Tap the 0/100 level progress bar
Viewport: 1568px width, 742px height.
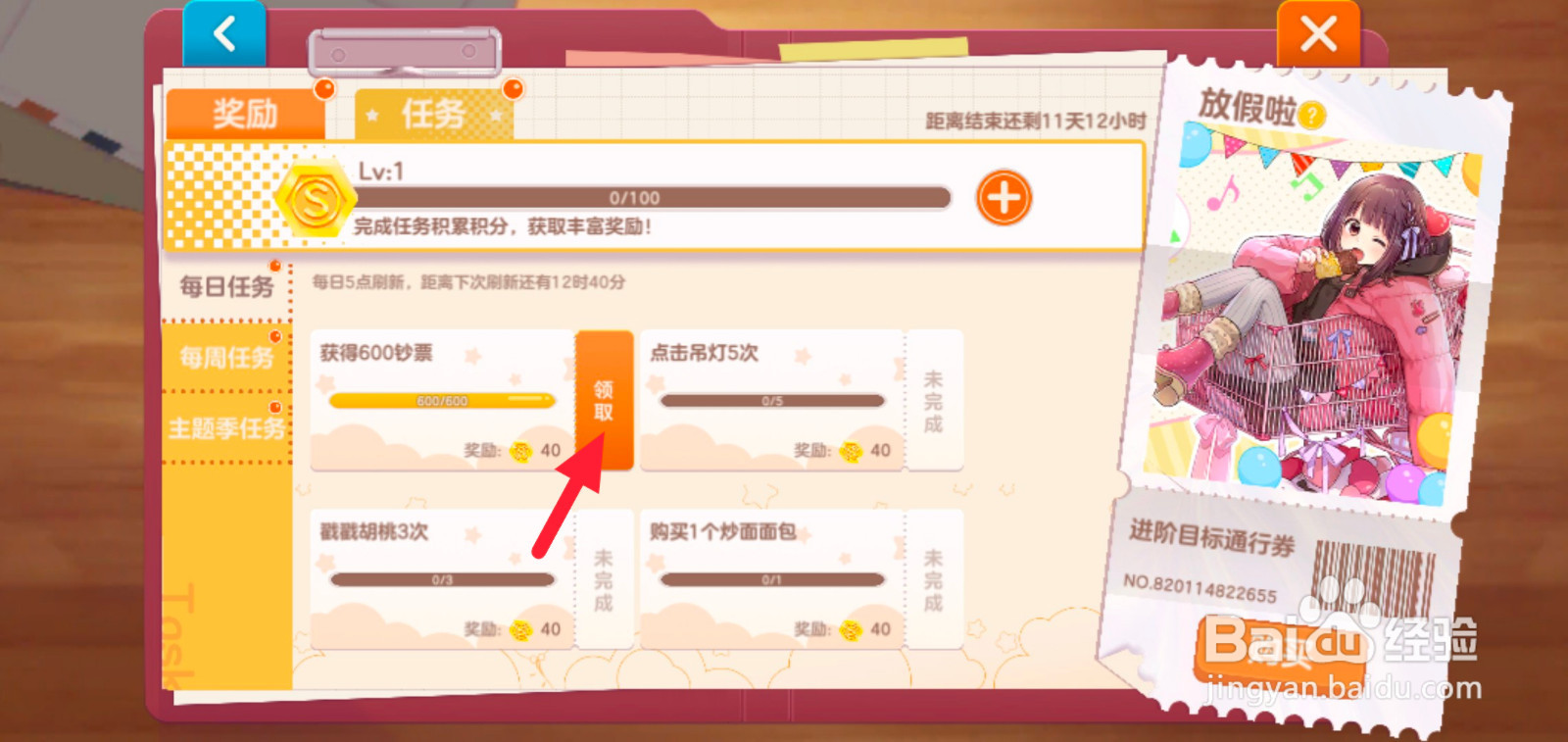coord(652,198)
